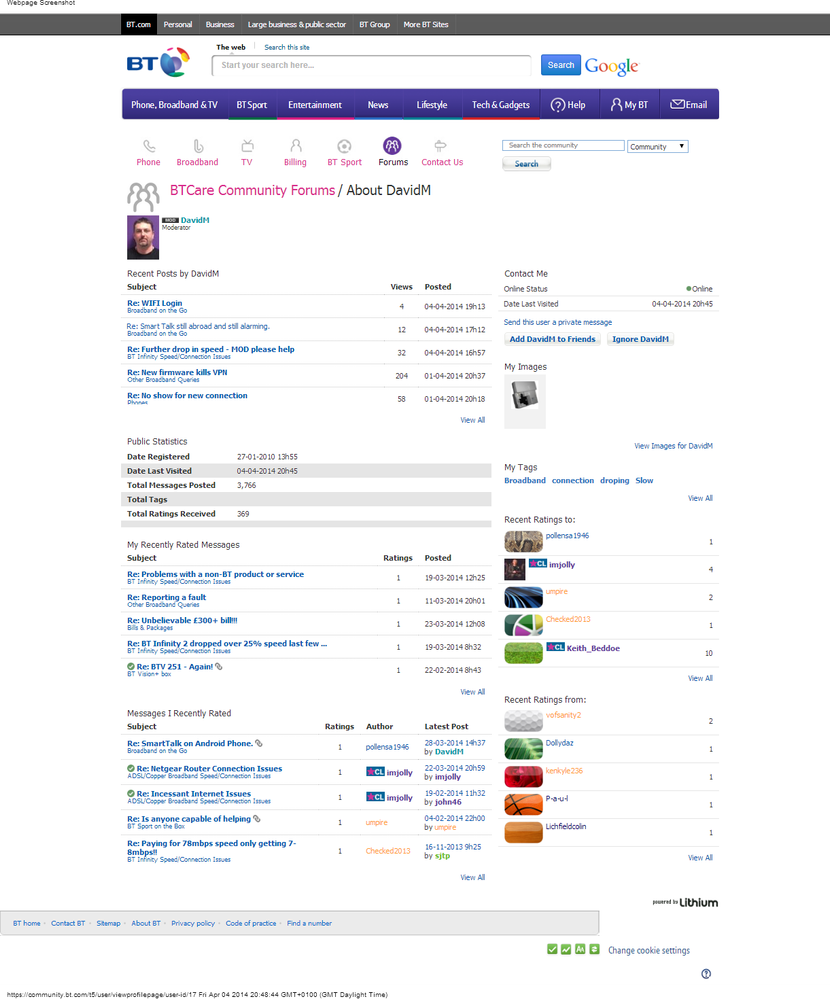Click Checked2013's avatar image

524,625
